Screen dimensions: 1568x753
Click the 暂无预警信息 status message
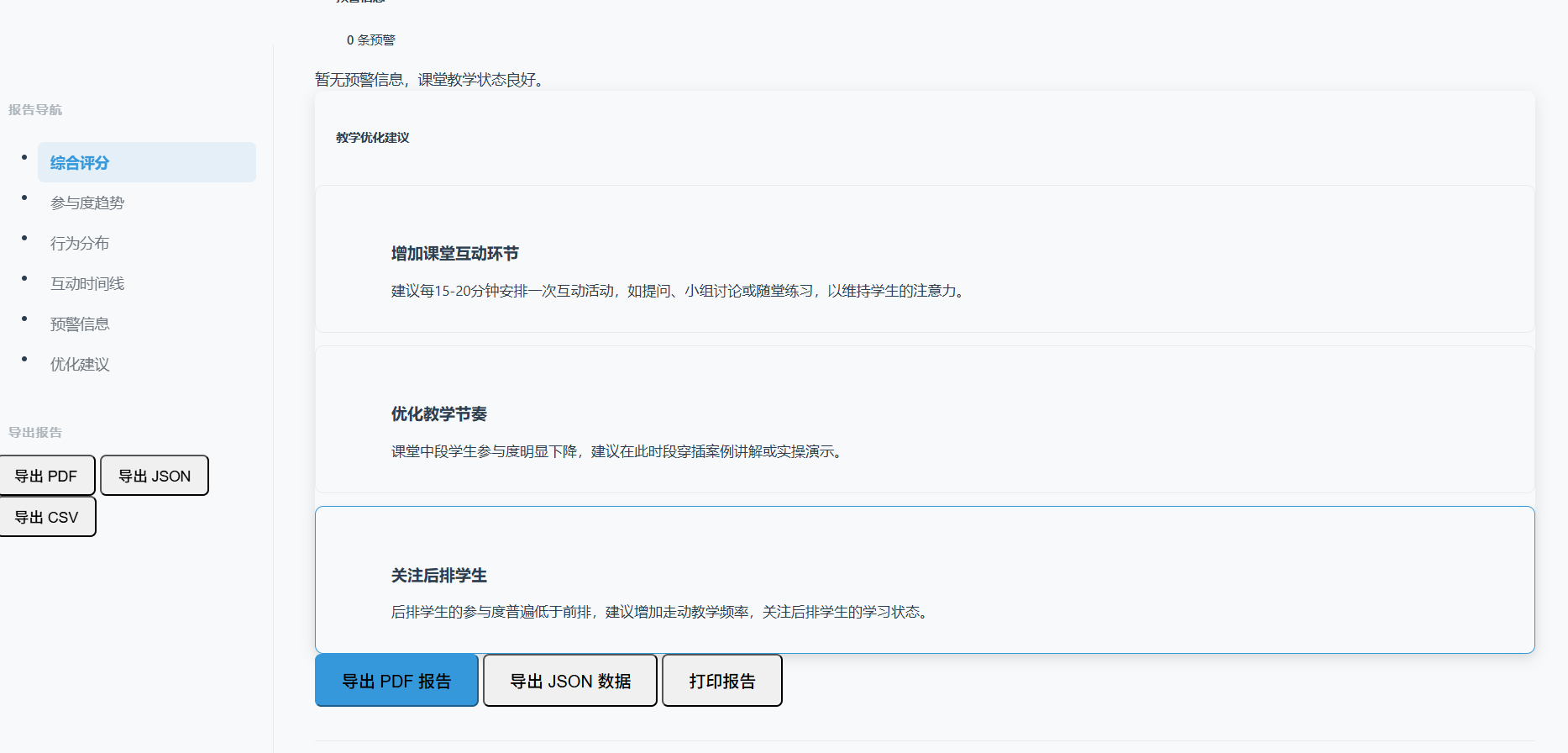coord(432,80)
